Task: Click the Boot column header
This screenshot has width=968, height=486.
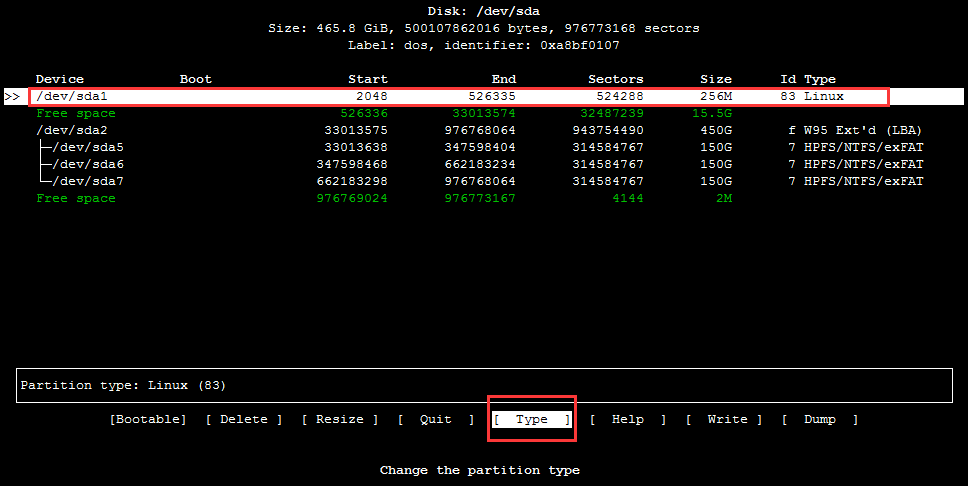Action: (x=196, y=80)
